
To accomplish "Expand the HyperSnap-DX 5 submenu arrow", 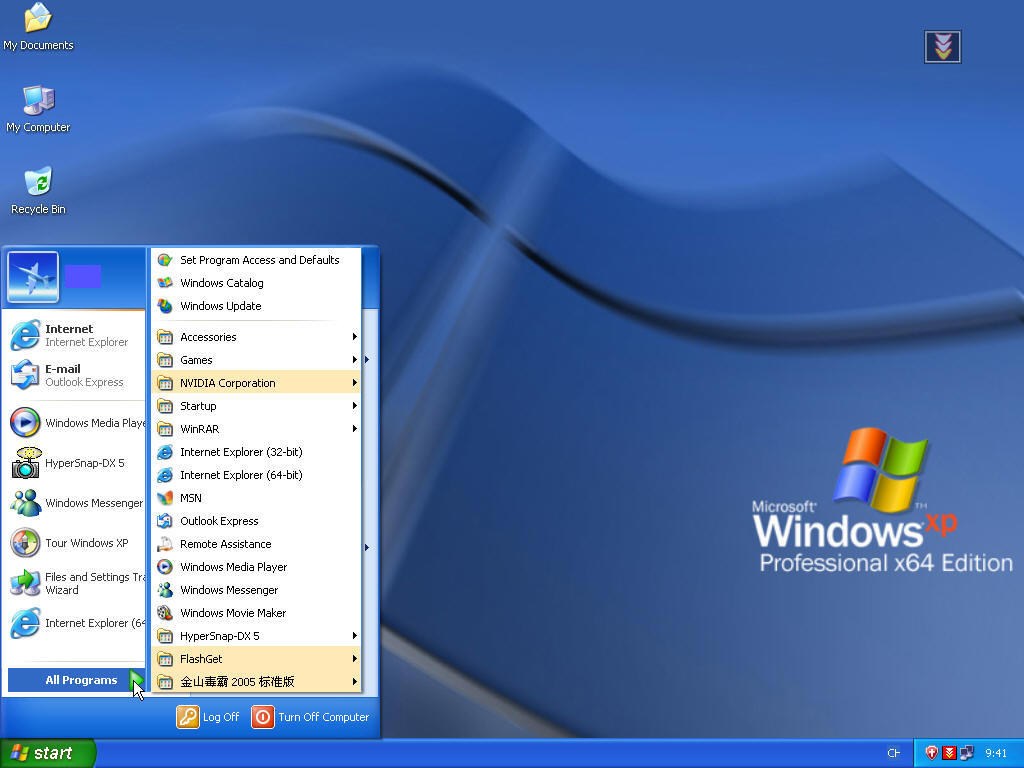I will [x=355, y=636].
